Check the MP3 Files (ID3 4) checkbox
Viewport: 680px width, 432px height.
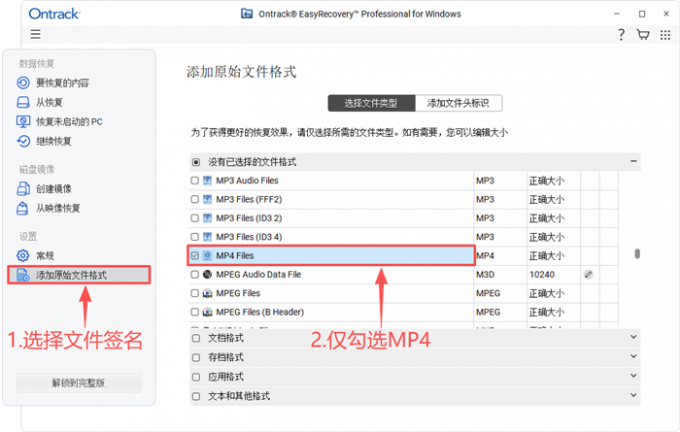(x=195, y=237)
